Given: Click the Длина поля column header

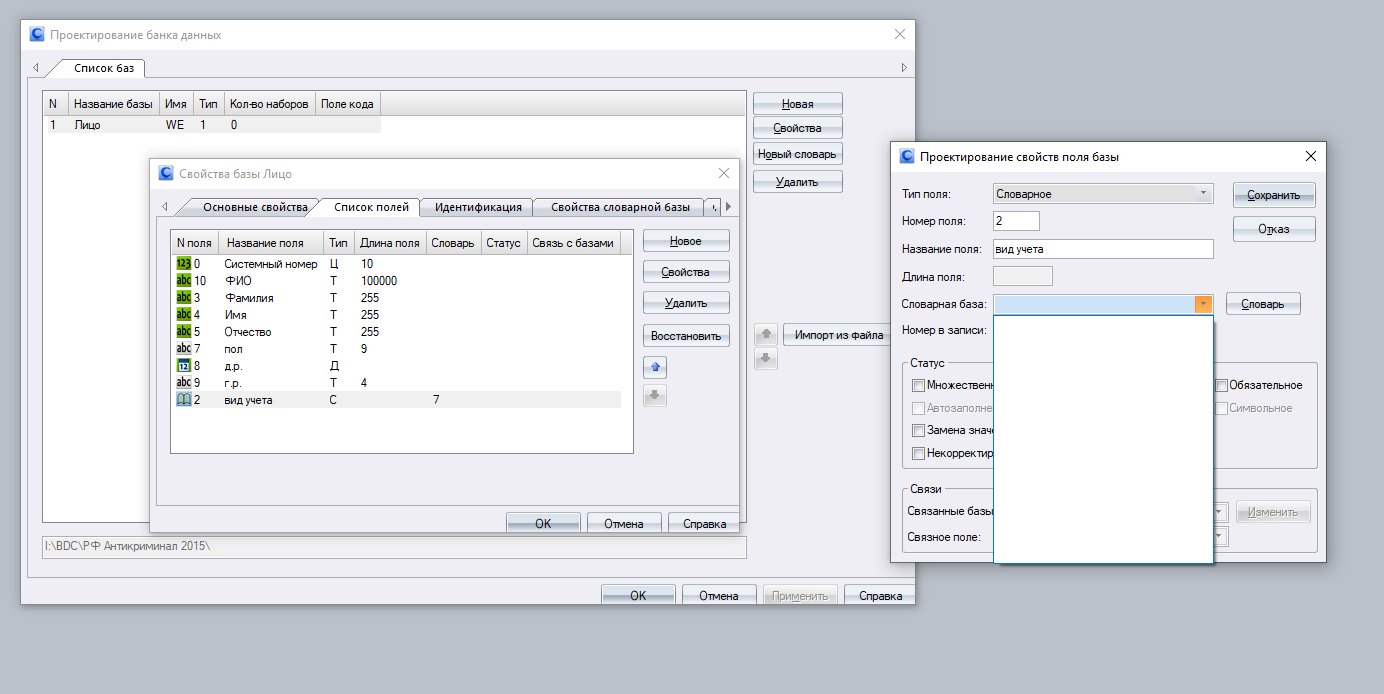Looking at the screenshot, I should coord(390,243).
